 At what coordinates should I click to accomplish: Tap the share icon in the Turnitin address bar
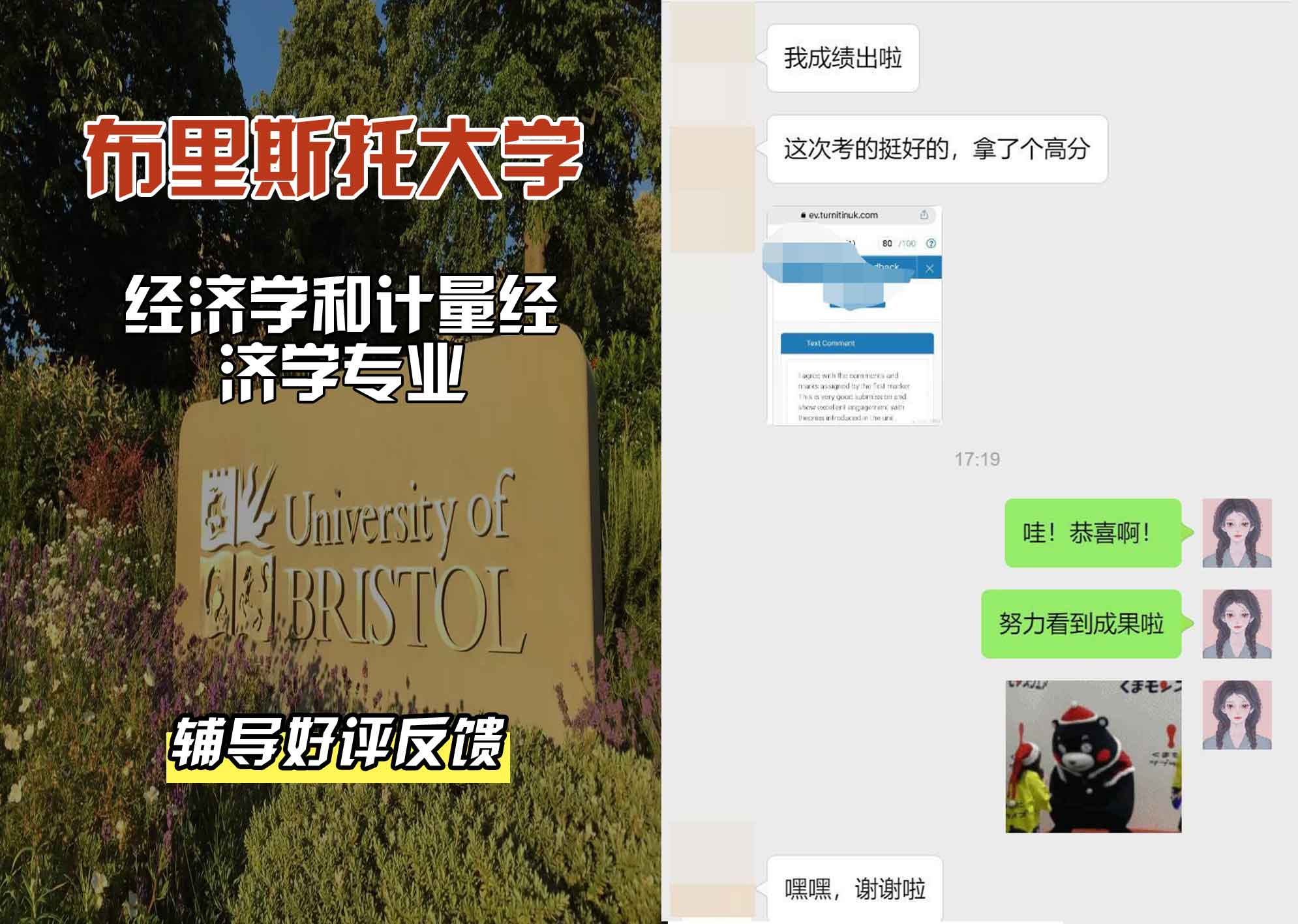[924, 213]
